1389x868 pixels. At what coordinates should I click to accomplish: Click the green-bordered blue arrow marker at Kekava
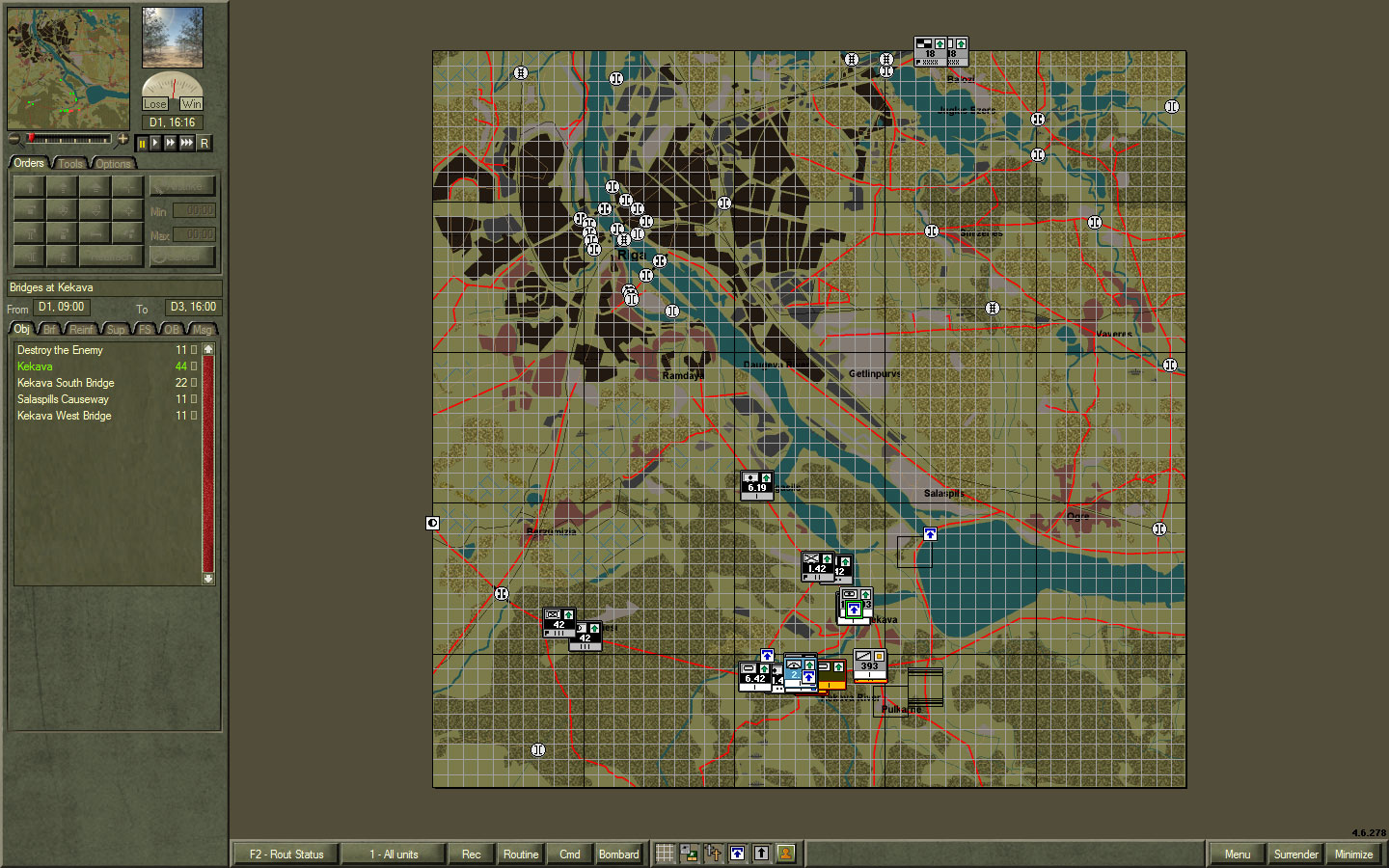(854, 609)
